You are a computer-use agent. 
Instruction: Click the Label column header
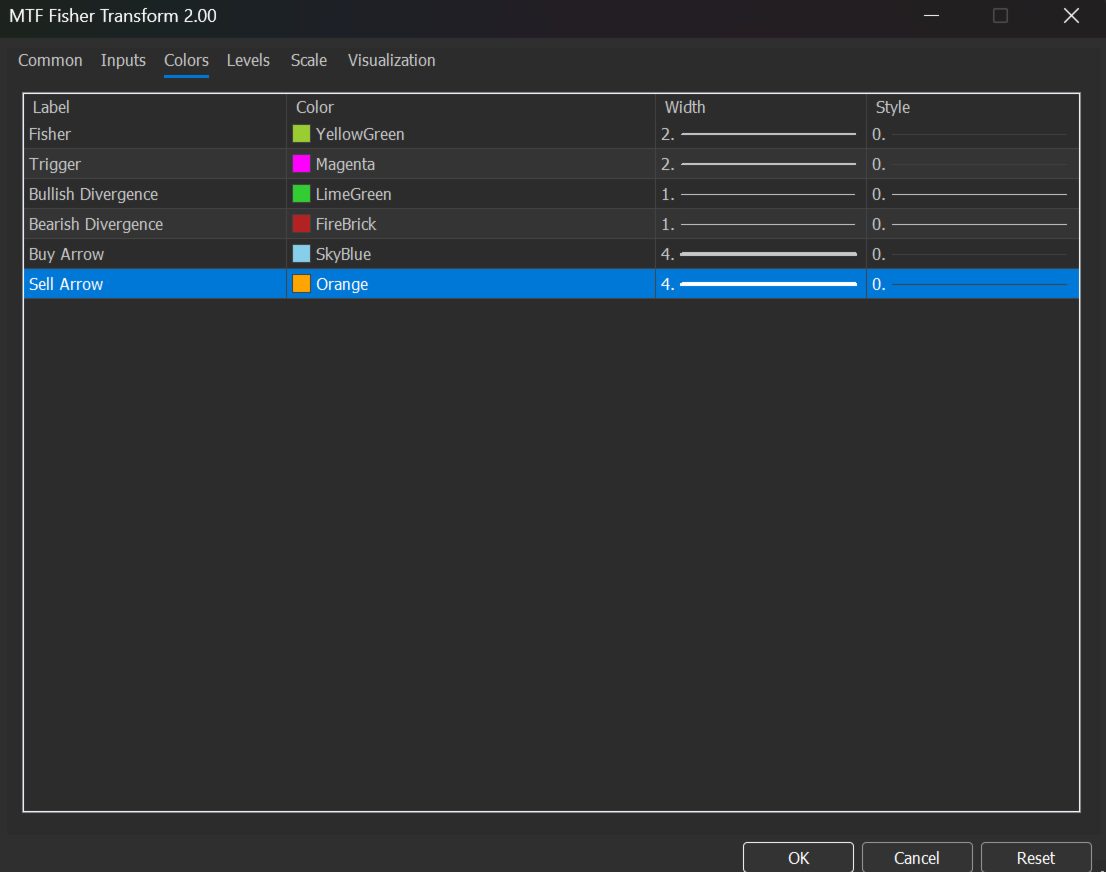51,107
